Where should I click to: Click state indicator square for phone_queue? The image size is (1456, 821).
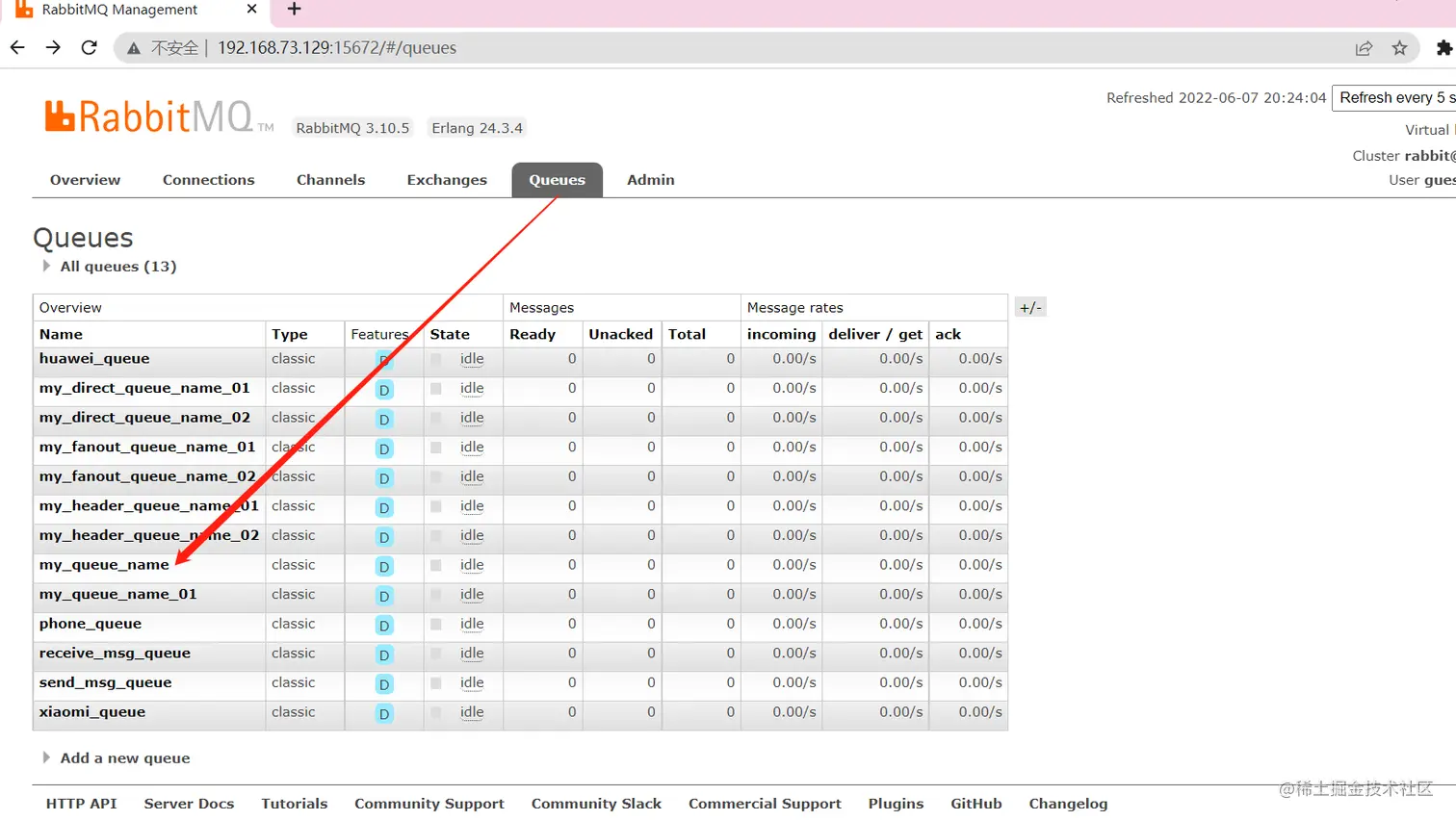[436, 624]
